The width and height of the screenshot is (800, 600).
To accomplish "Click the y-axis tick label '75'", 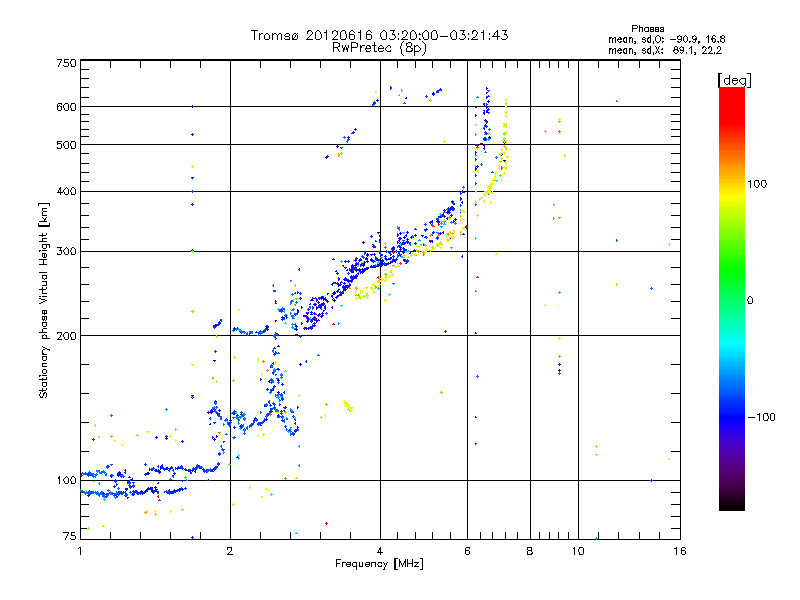I will point(70,536).
